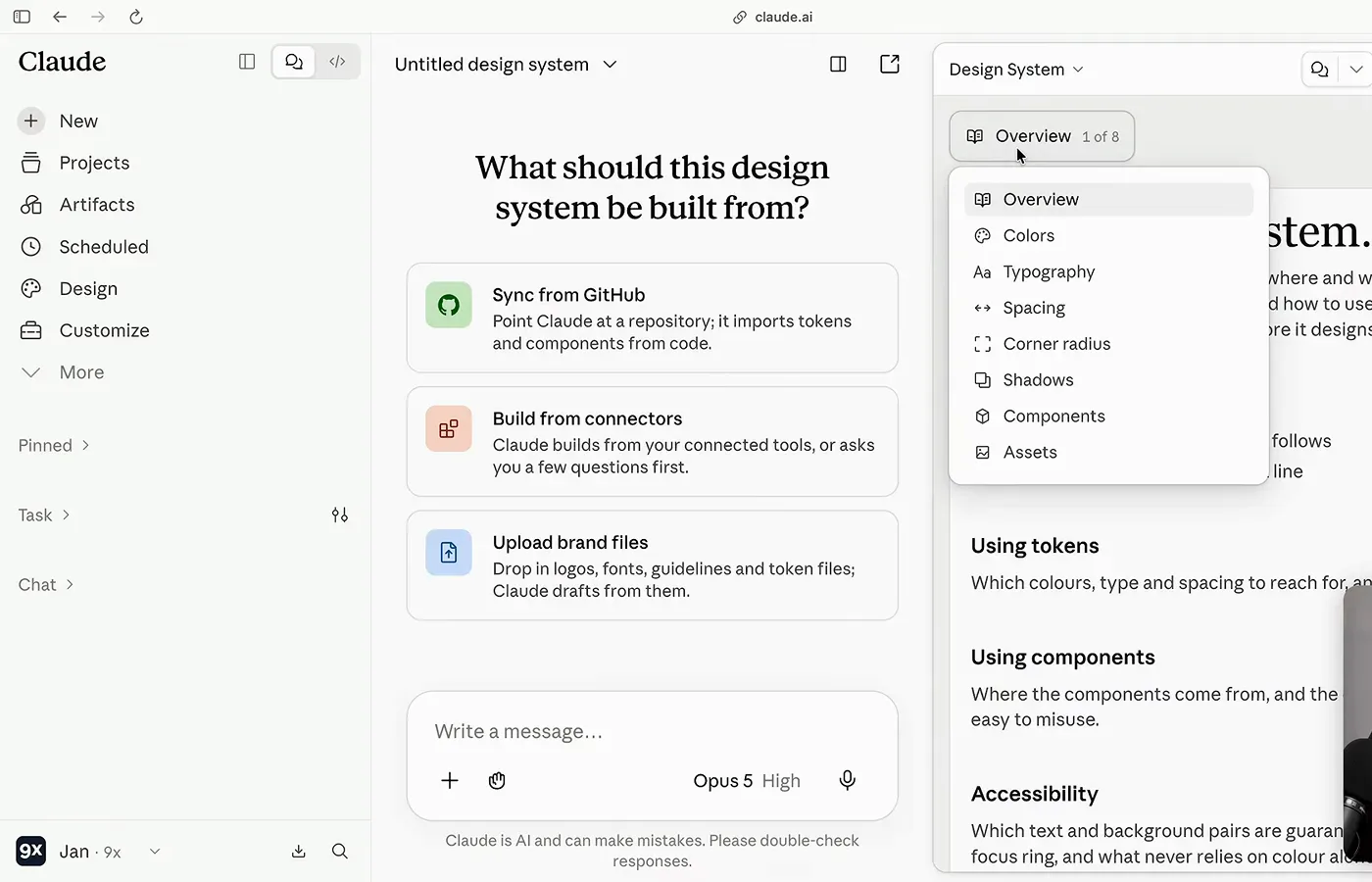Click the browser sidebar toggle icon
Image resolution: width=1372 pixels, height=882 pixels.
22,17
